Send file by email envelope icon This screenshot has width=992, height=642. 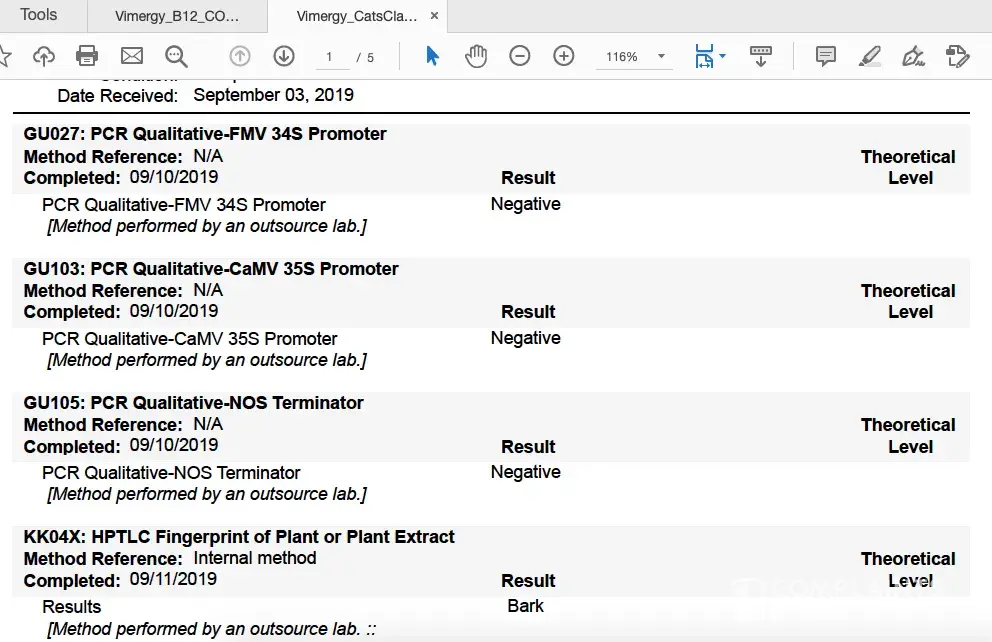(x=131, y=56)
